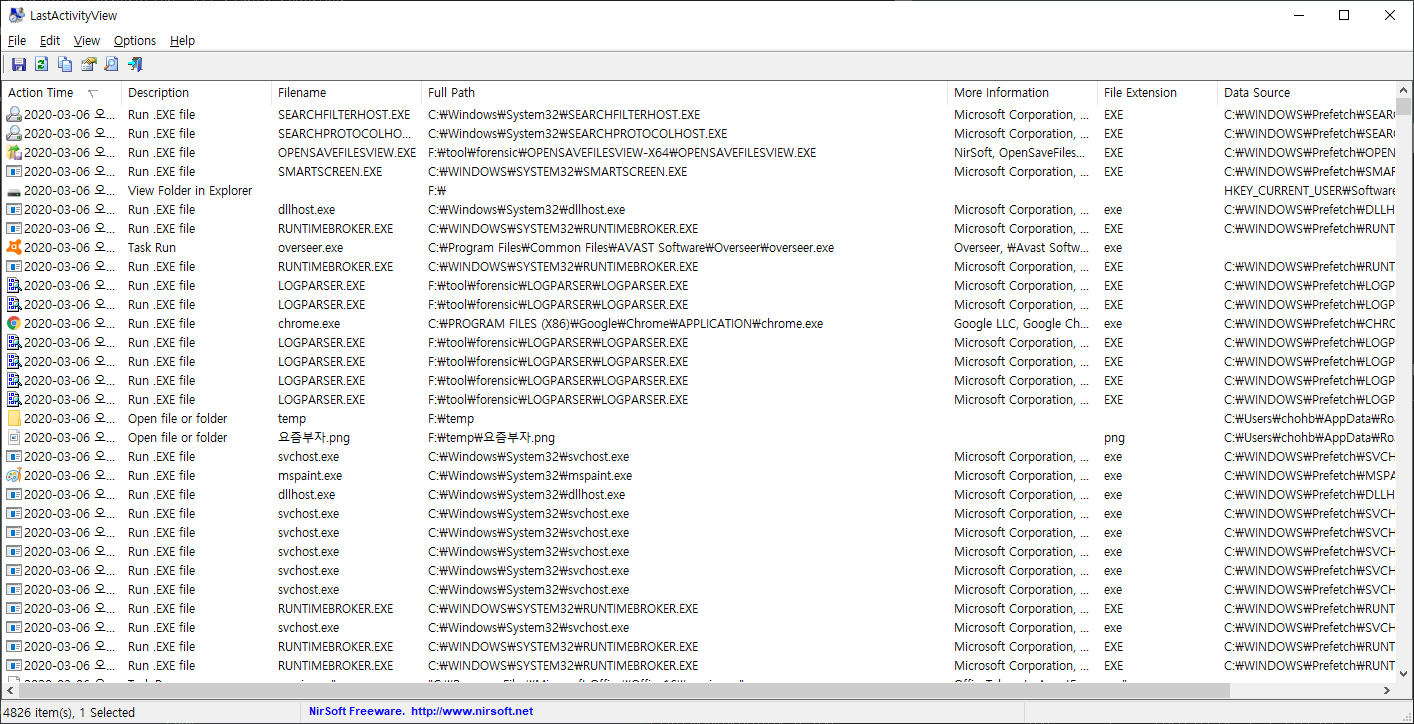
Task: Click the Find magnifier toolbar icon
Action: 111,65
